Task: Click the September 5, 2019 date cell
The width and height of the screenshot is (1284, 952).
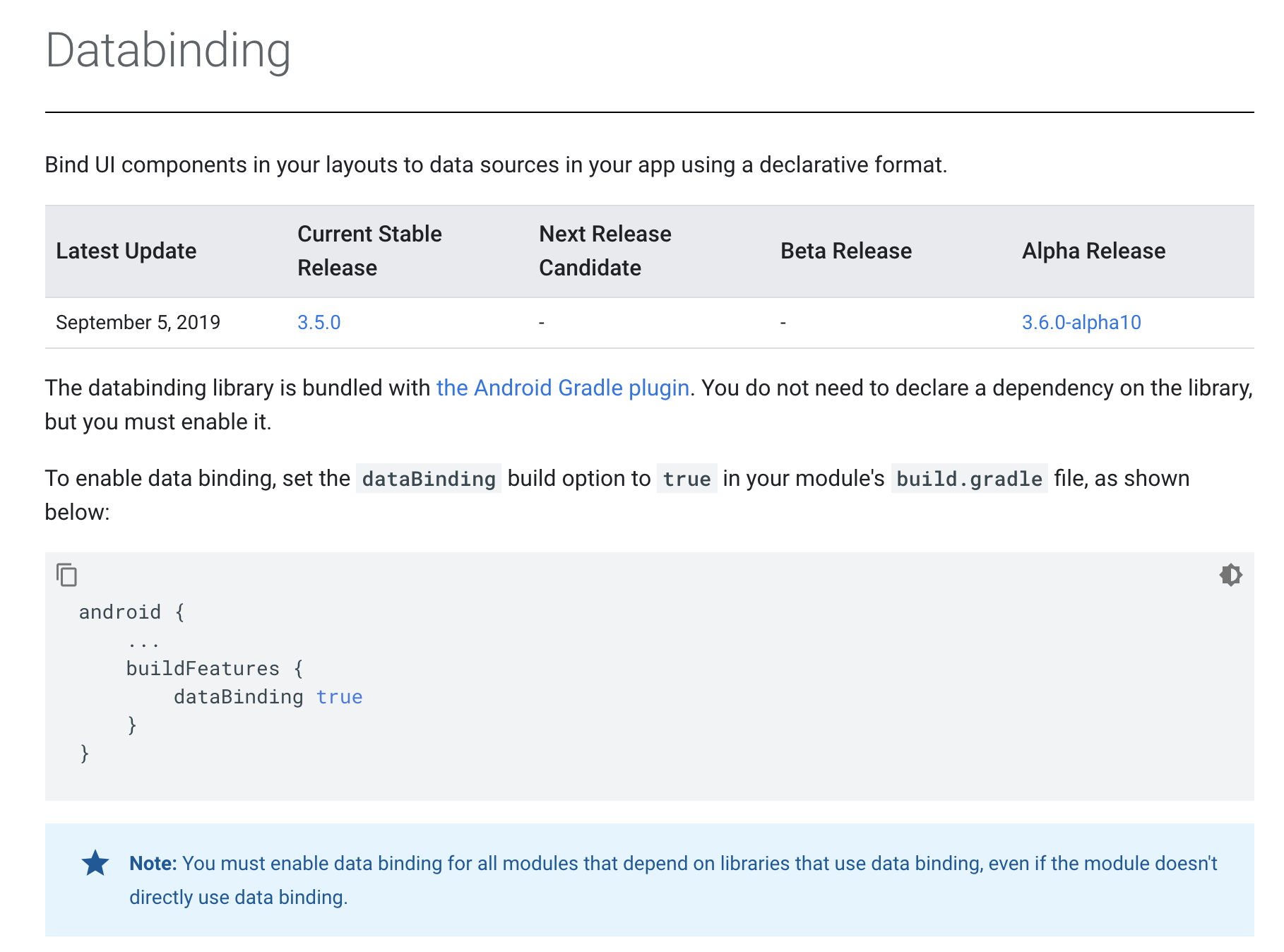Action: pos(138,323)
